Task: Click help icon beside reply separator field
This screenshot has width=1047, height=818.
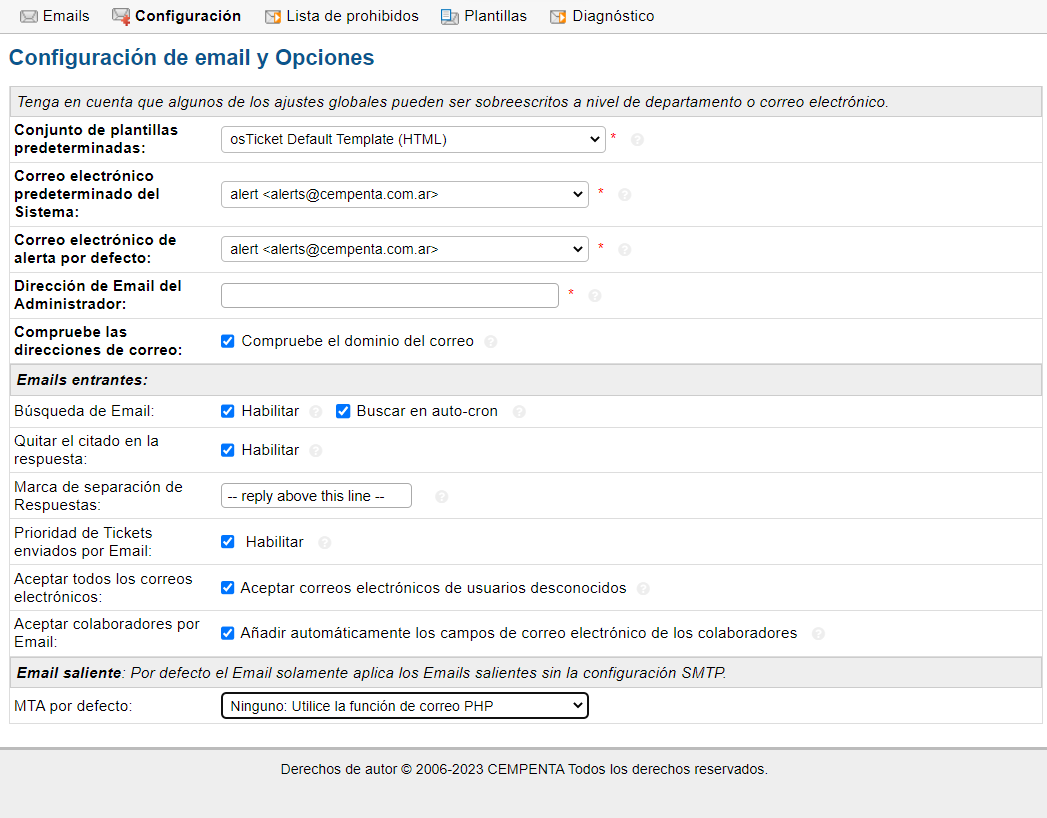Action: 441,497
